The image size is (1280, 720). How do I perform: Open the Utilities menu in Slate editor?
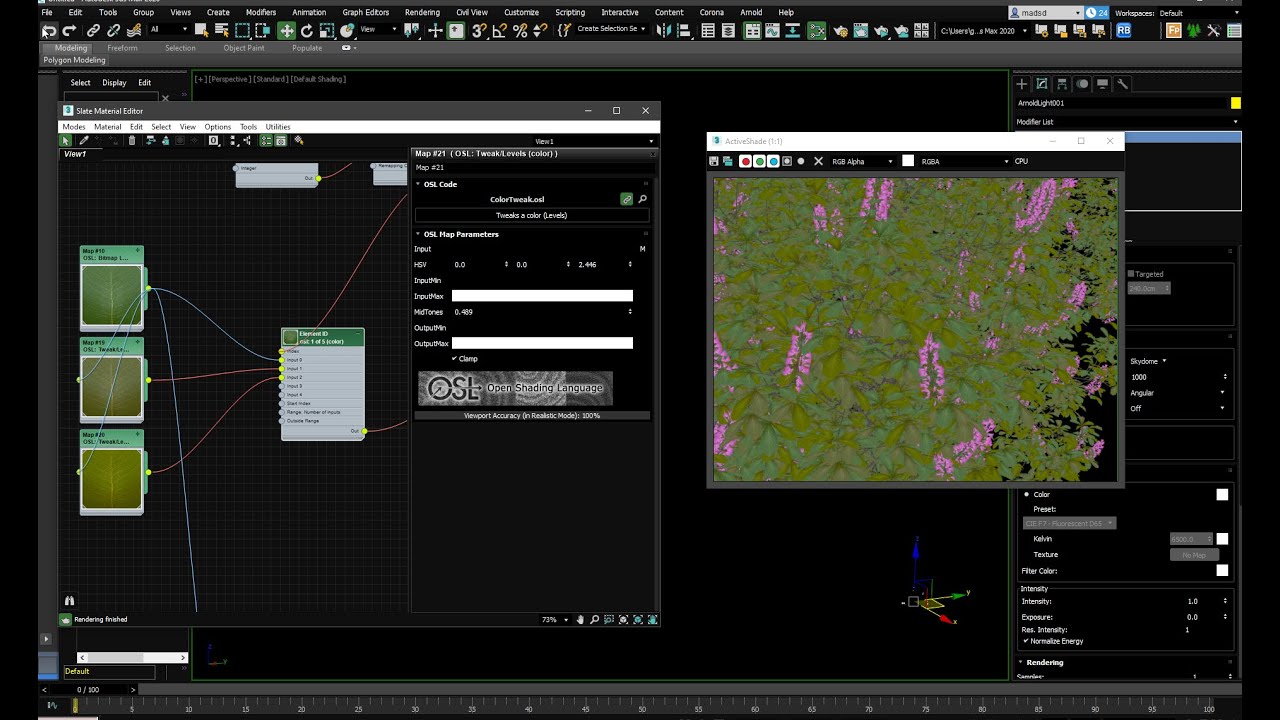(x=278, y=127)
